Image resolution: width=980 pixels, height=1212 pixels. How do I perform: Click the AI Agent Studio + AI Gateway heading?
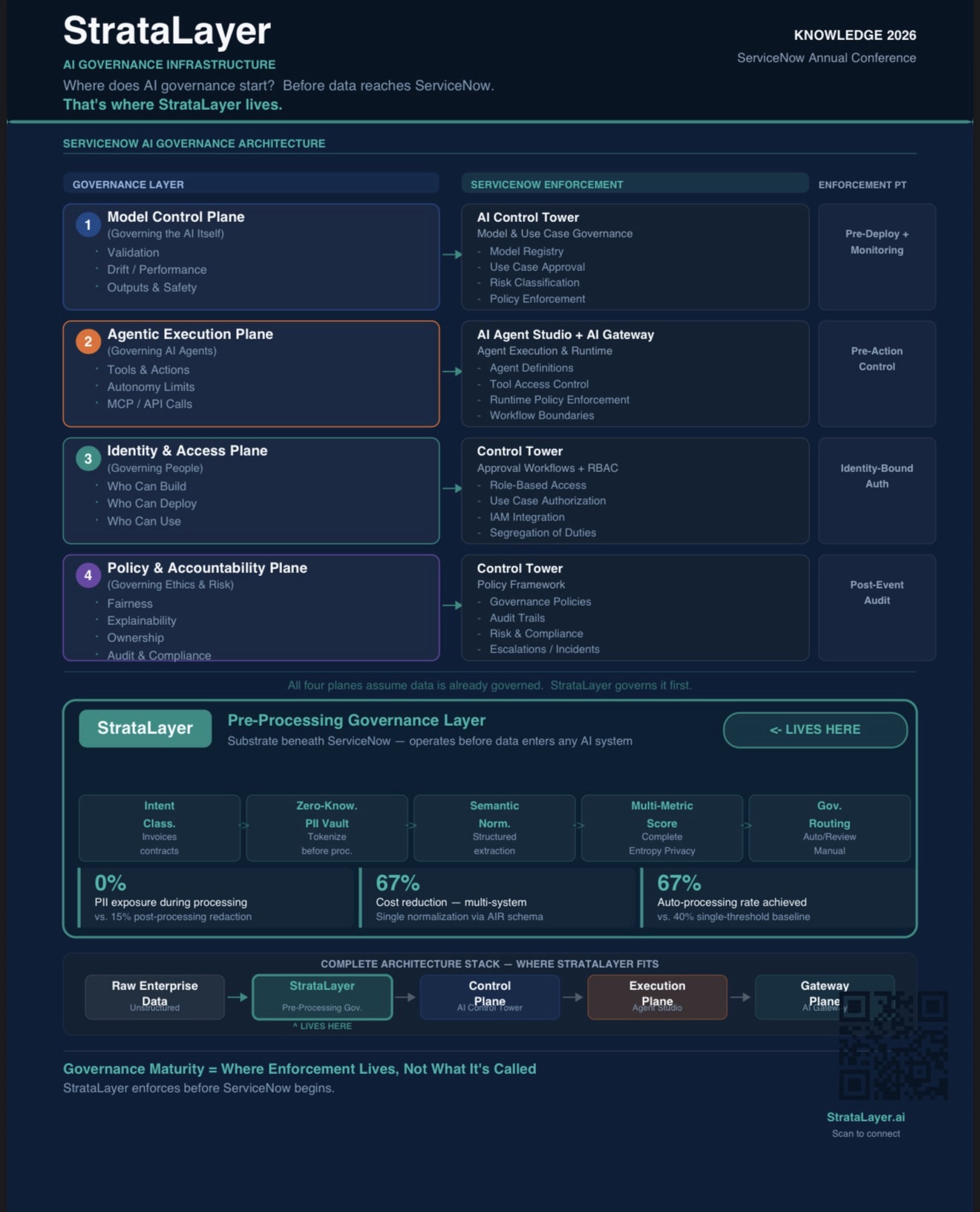(x=566, y=335)
